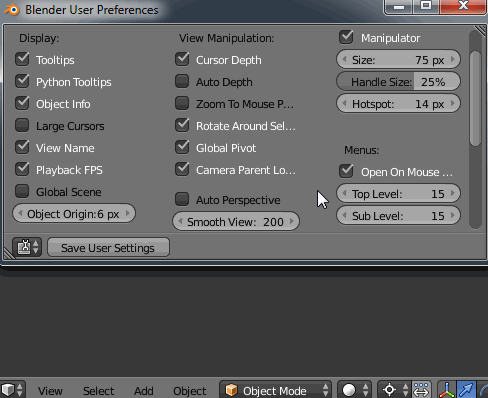Decrease Hotspot value with left arrow
Viewport: 488px width, 398px height.
point(345,103)
